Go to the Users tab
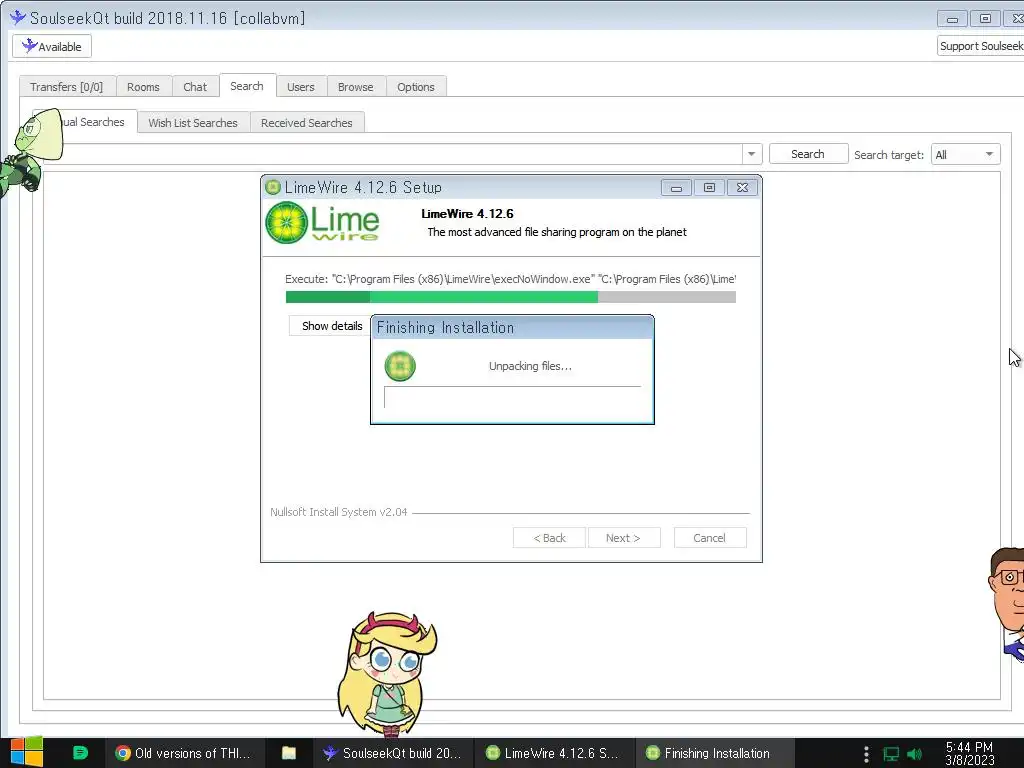Image resolution: width=1024 pixels, height=768 pixels. [x=300, y=87]
